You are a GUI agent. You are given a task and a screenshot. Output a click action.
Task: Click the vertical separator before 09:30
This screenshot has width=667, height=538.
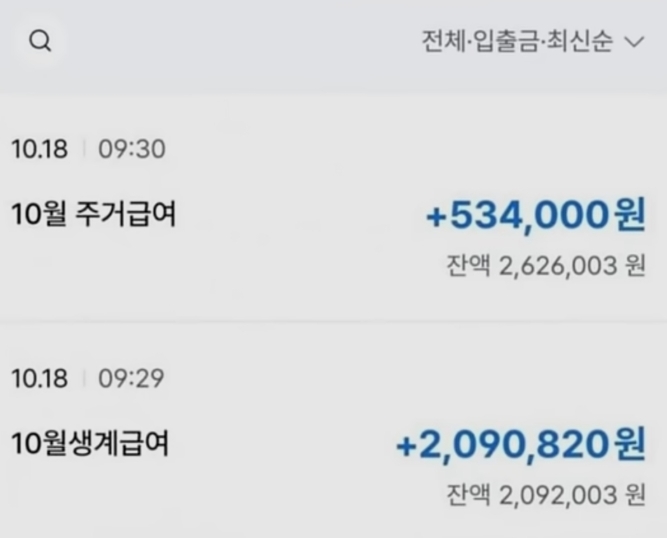[84, 149]
